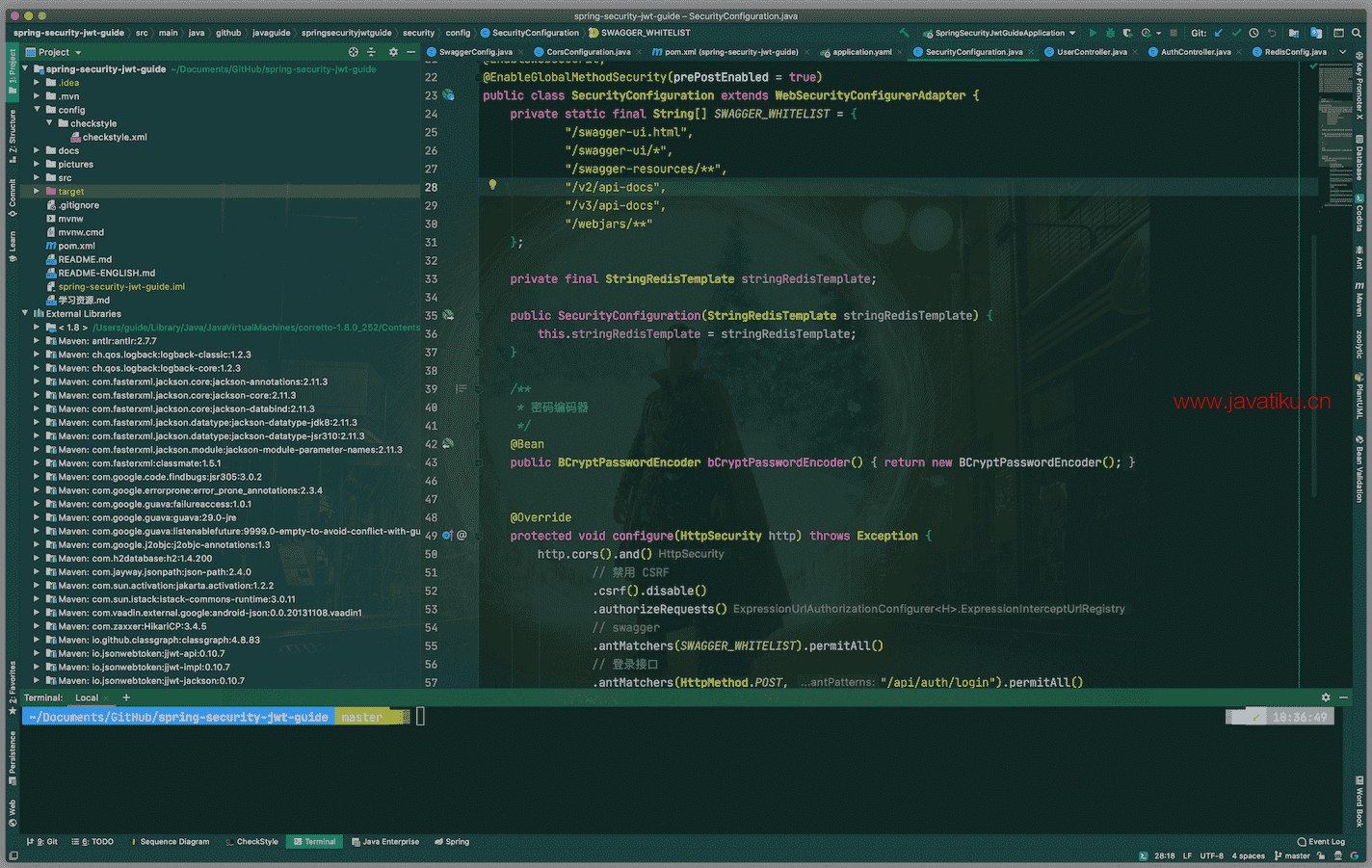The image size is (1372, 868).
Task: Collapse all in Project panel
Action: pos(371,52)
